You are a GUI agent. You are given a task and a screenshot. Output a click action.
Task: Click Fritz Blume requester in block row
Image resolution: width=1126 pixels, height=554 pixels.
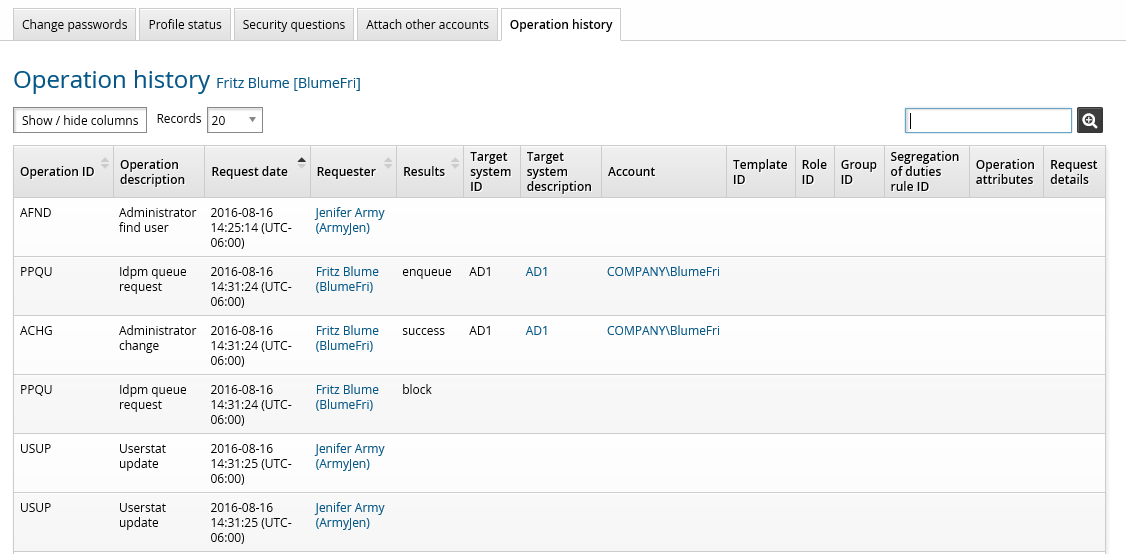coord(346,397)
